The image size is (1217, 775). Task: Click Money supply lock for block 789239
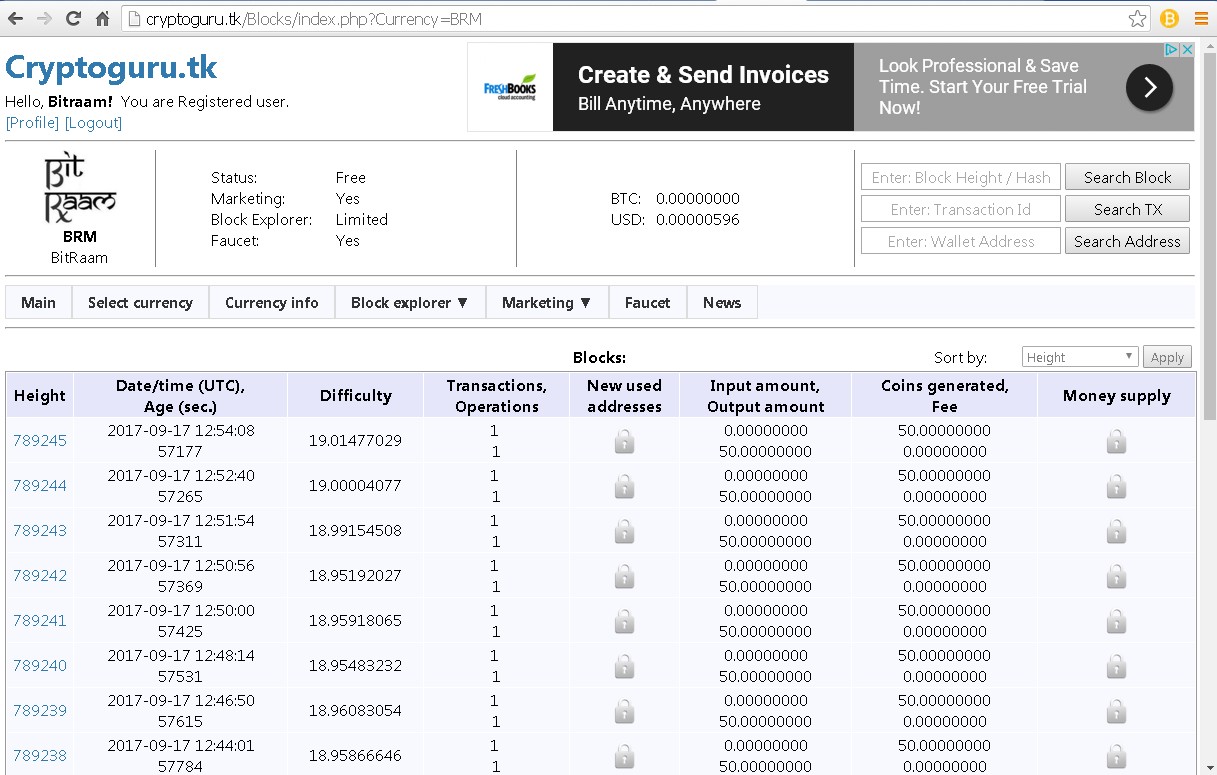(x=1116, y=711)
